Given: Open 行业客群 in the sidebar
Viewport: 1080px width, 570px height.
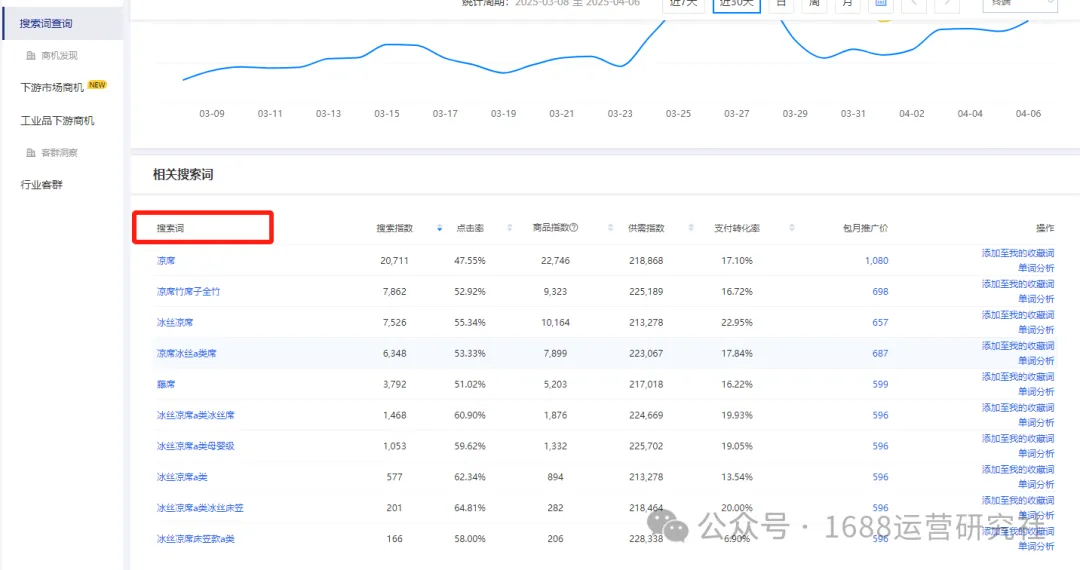Looking at the screenshot, I should 41,184.
